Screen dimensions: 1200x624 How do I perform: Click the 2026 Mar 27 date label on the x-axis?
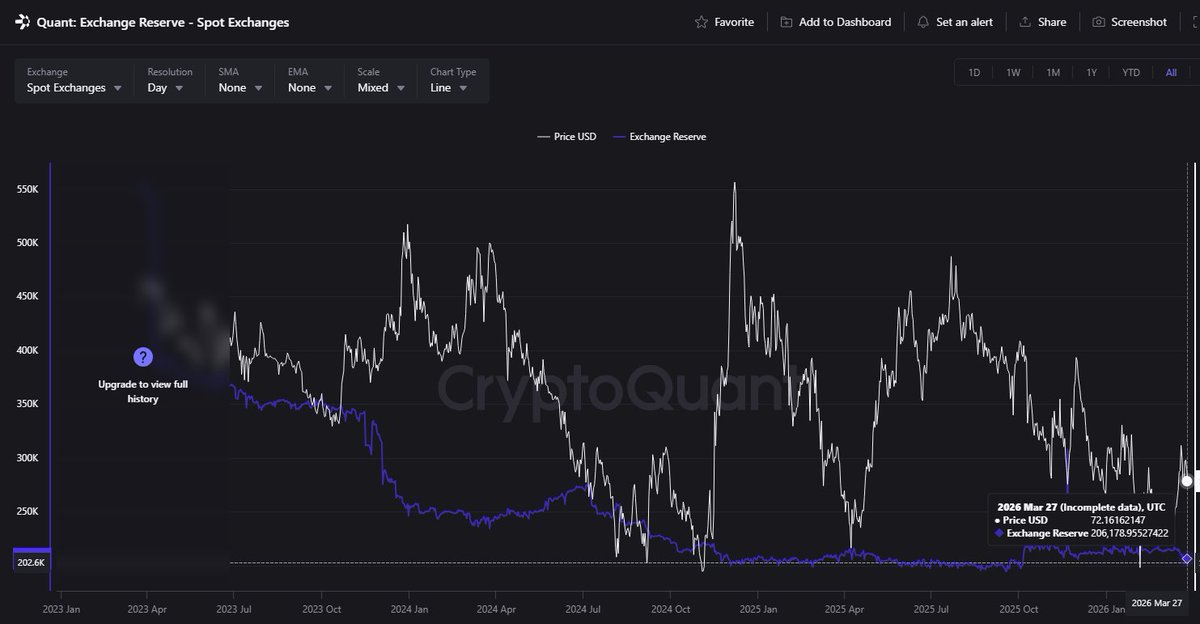1157,603
